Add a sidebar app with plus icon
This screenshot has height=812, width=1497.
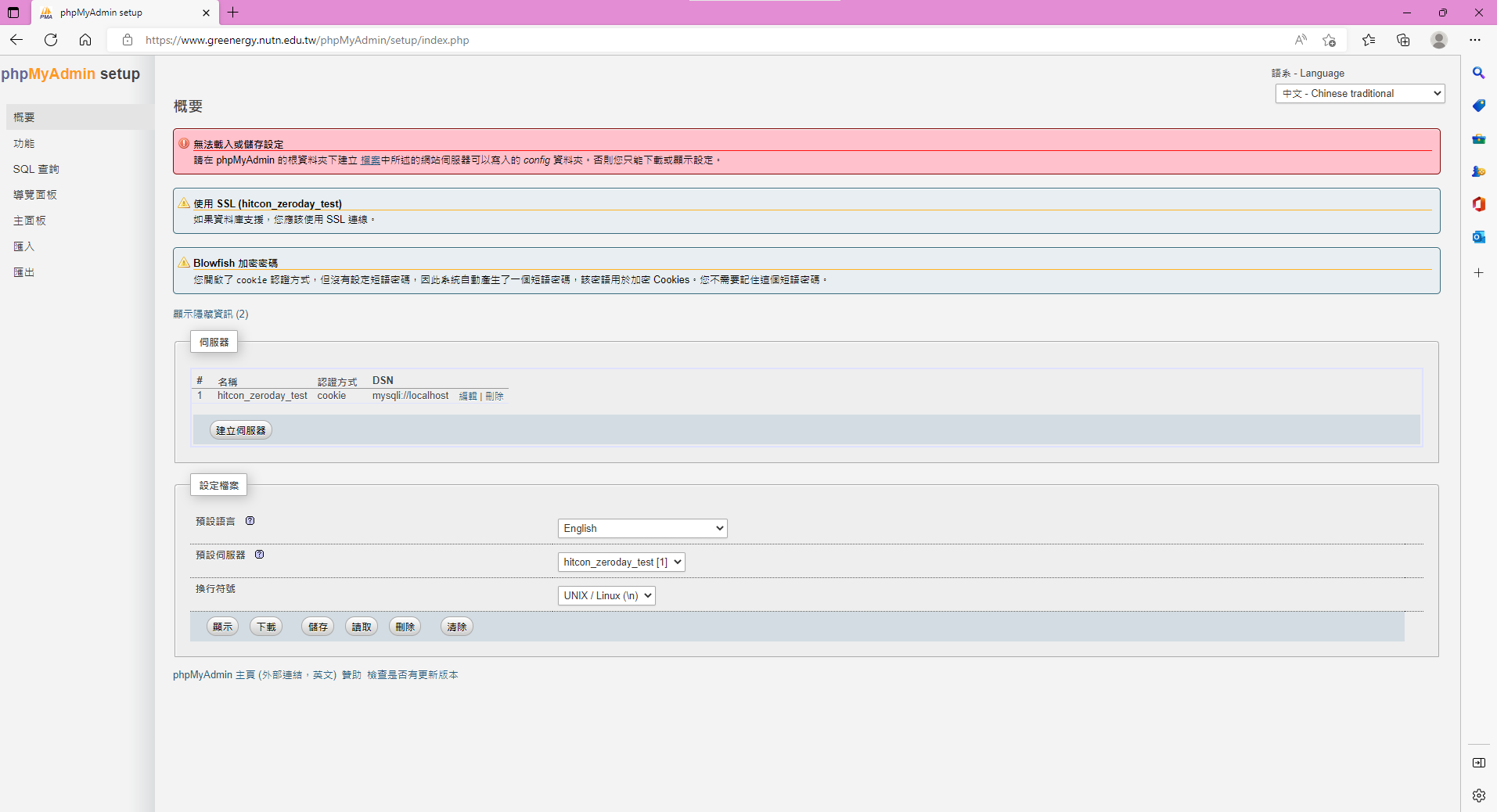tap(1478, 273)
